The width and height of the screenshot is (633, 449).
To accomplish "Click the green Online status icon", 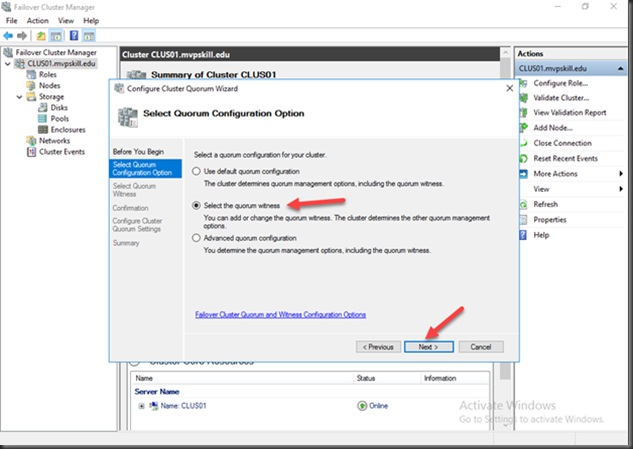I will tap(362, 406).
